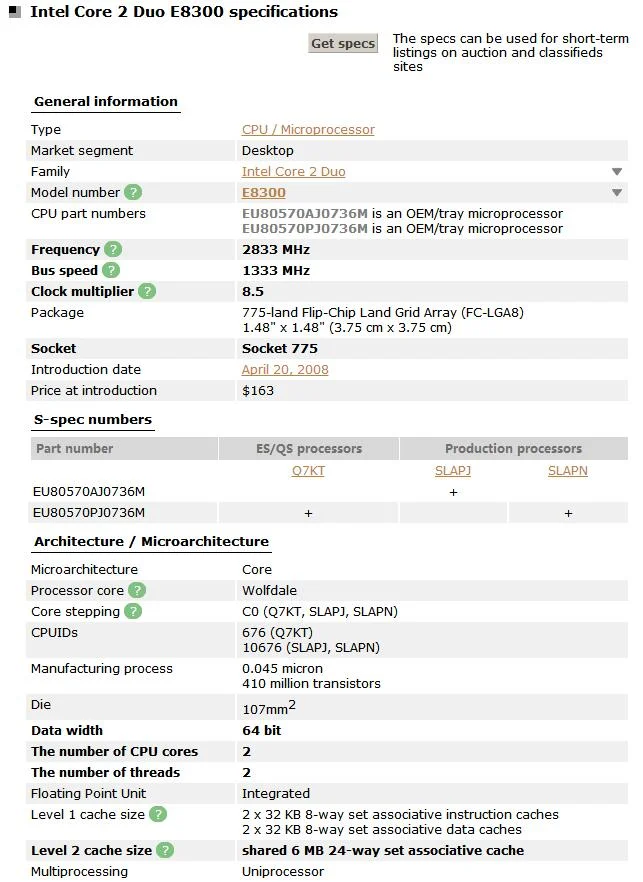Follow the Intel Core 2 Duo link

tap(294, 172)
